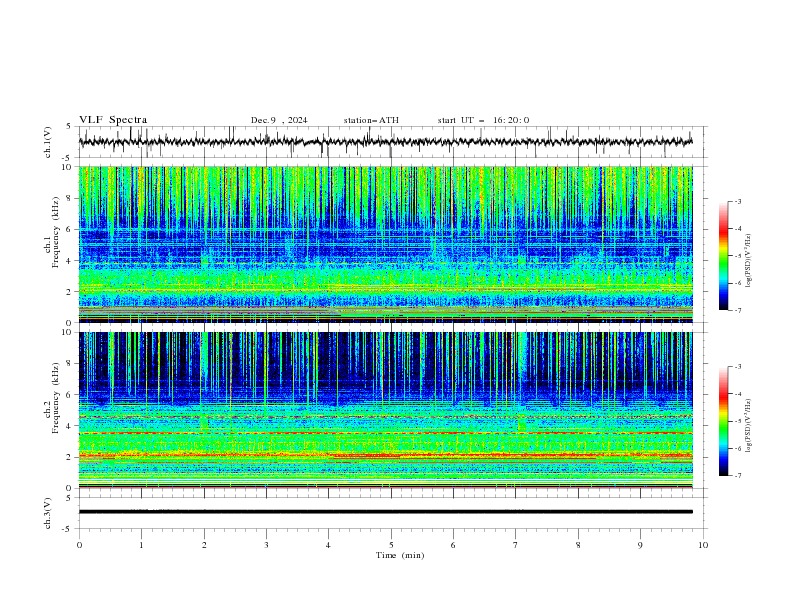Click the 'Time (min)' axis label
792x612 pixels.
pyautogui.click(x=400, y=555)
